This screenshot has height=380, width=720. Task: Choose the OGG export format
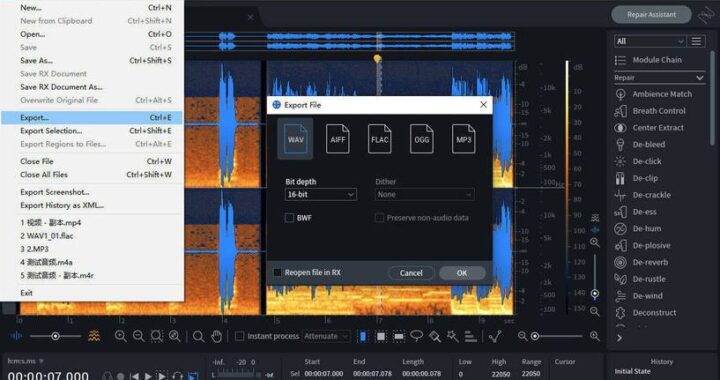[x=422, y=139]
